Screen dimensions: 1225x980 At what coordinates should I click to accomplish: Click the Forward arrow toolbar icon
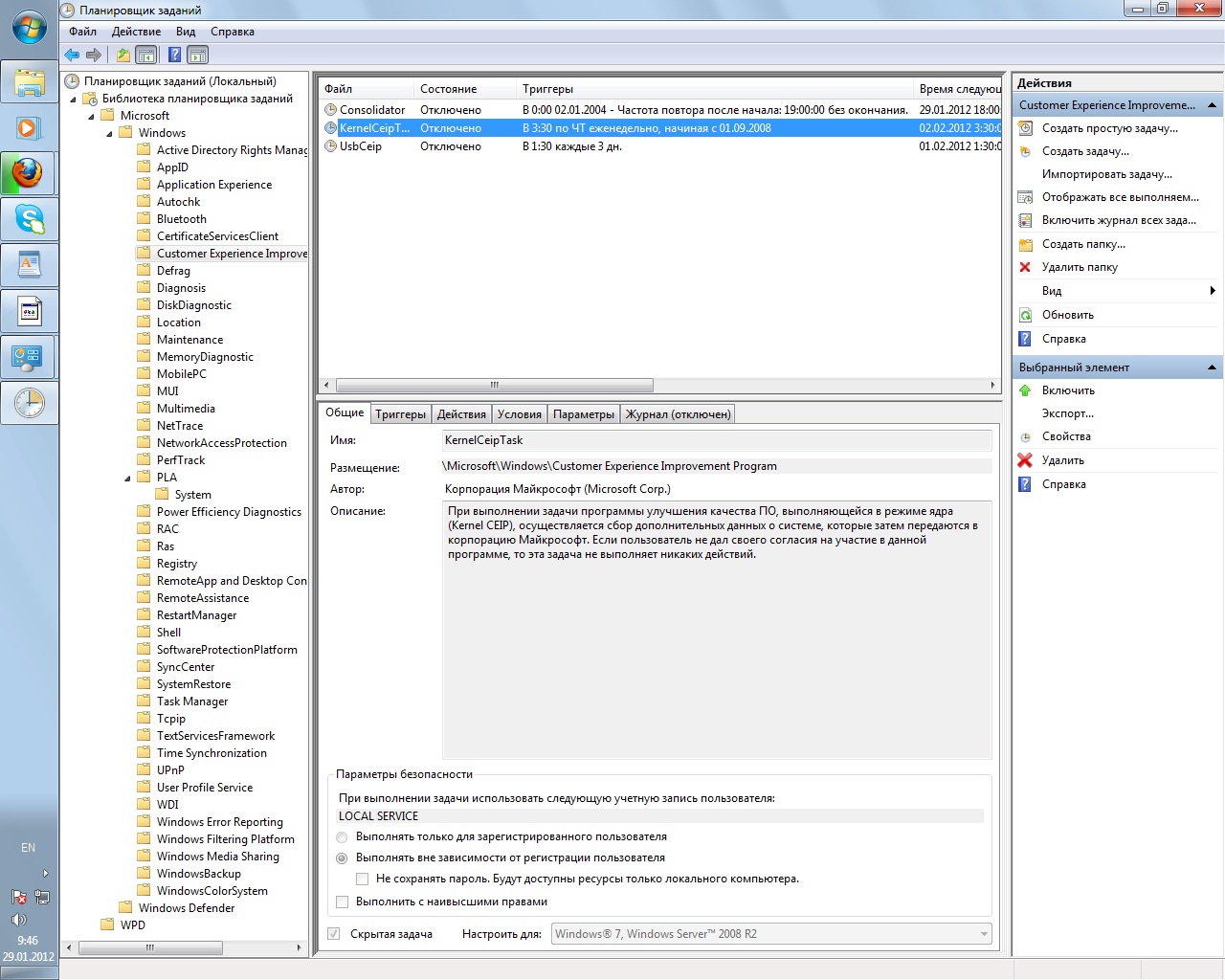click(94, 55)
